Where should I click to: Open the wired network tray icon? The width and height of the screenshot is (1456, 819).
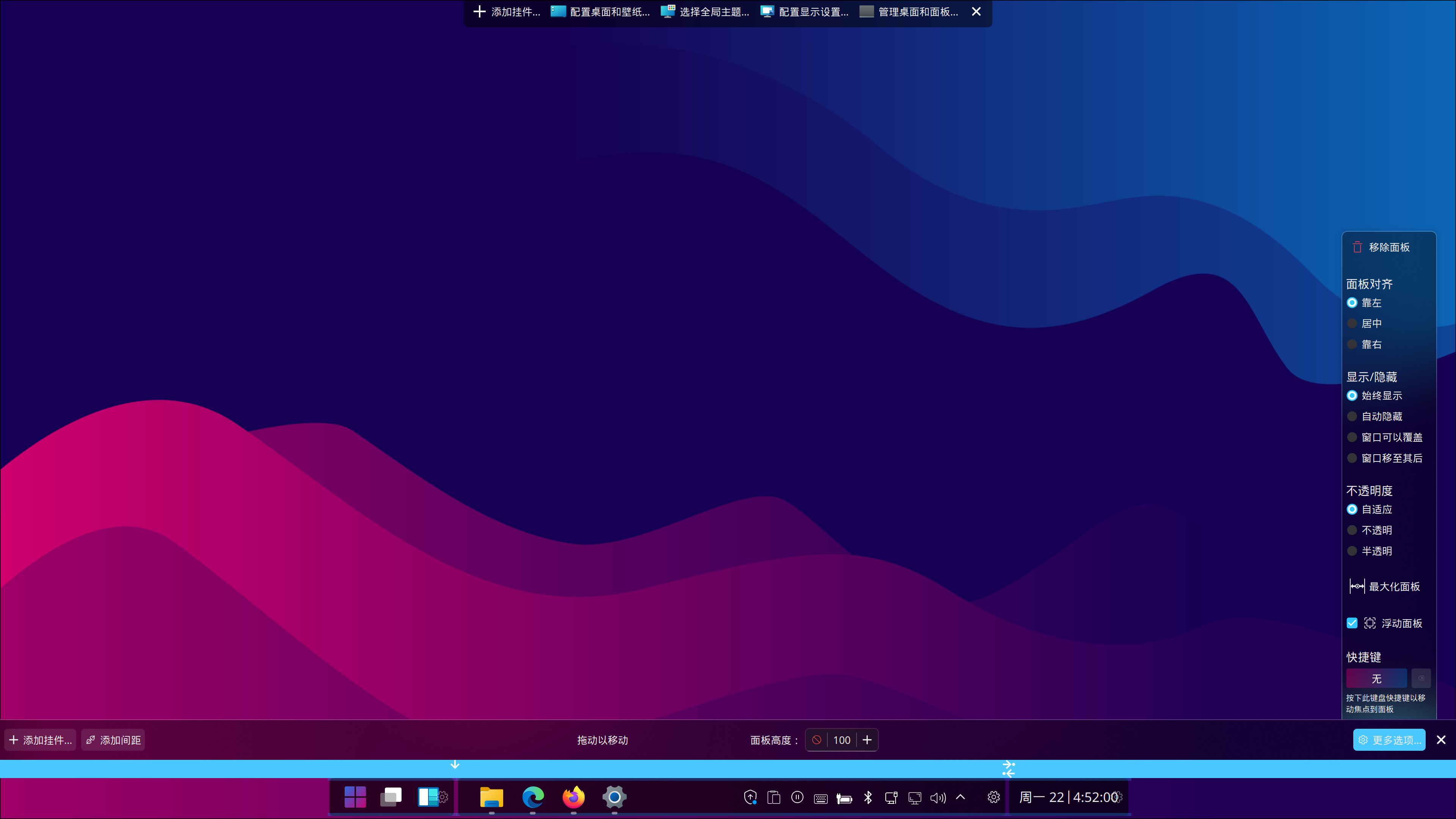(891, 797)
